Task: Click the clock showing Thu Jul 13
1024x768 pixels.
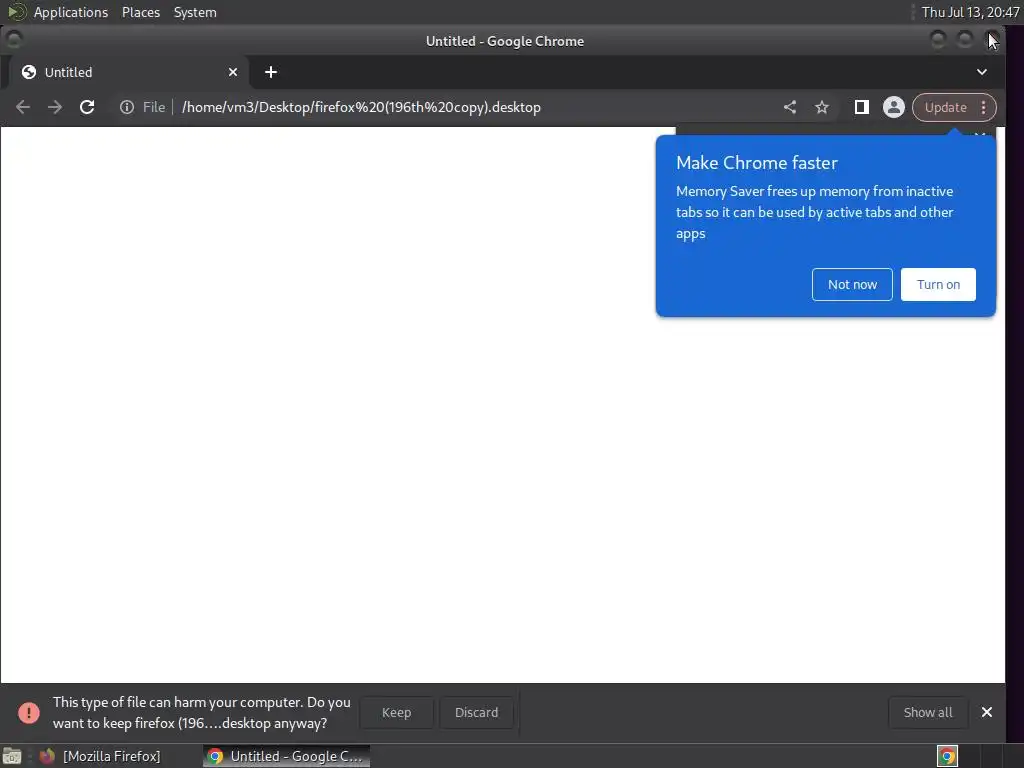Action: [x=970, y=12]
